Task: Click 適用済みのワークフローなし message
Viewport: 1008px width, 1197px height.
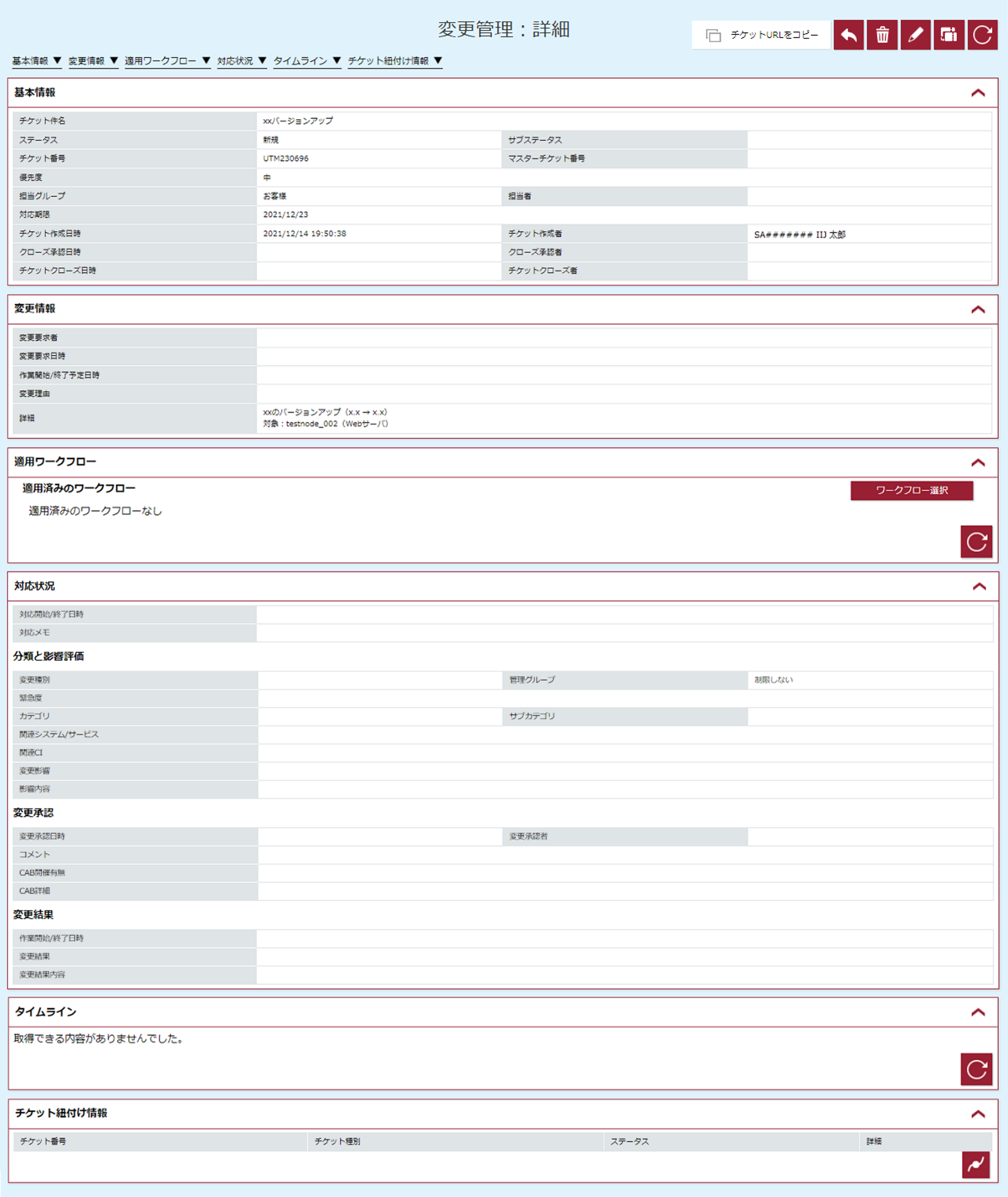Action: tap(95, 511)
